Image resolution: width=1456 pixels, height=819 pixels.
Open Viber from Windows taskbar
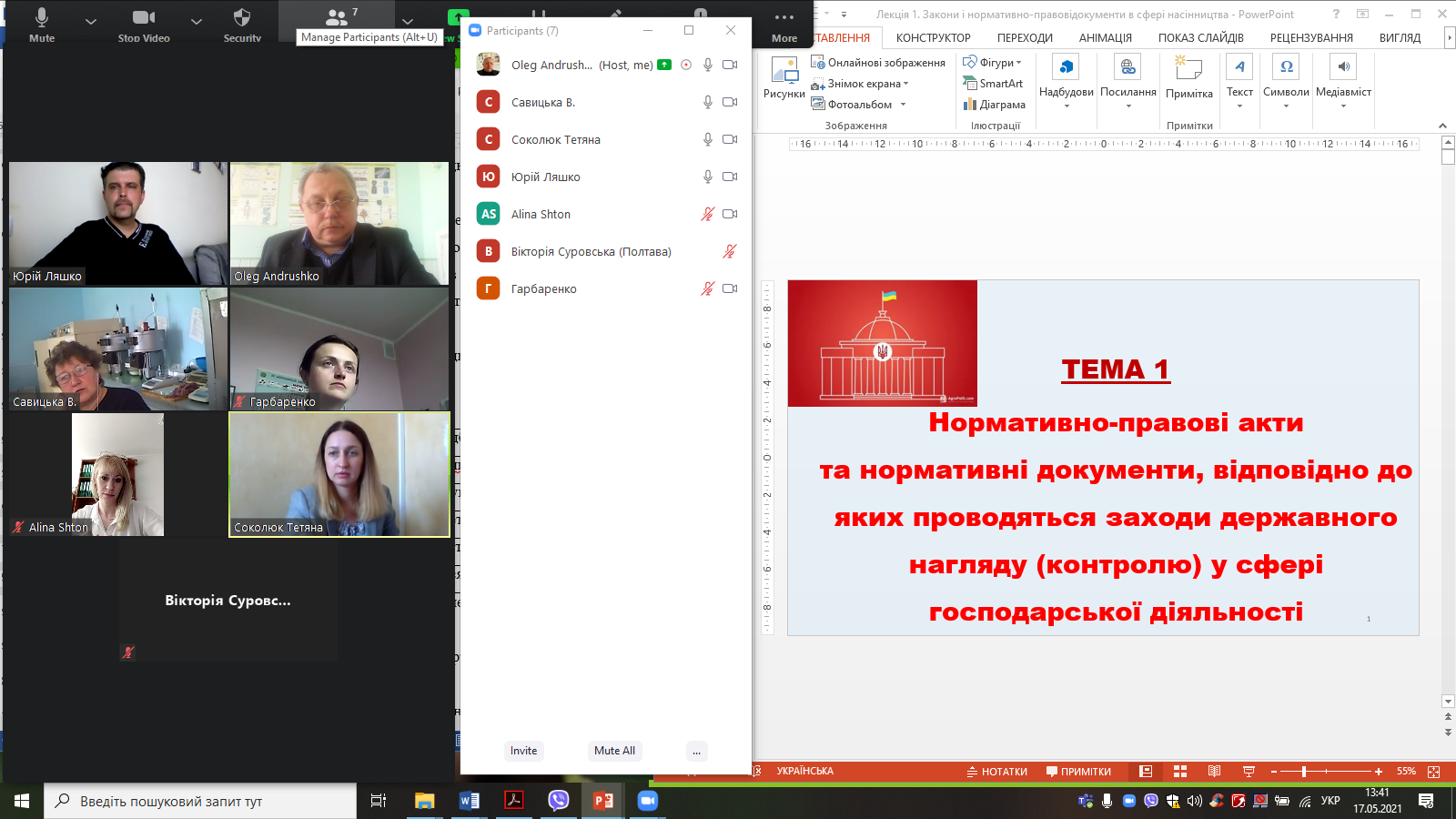558,801
